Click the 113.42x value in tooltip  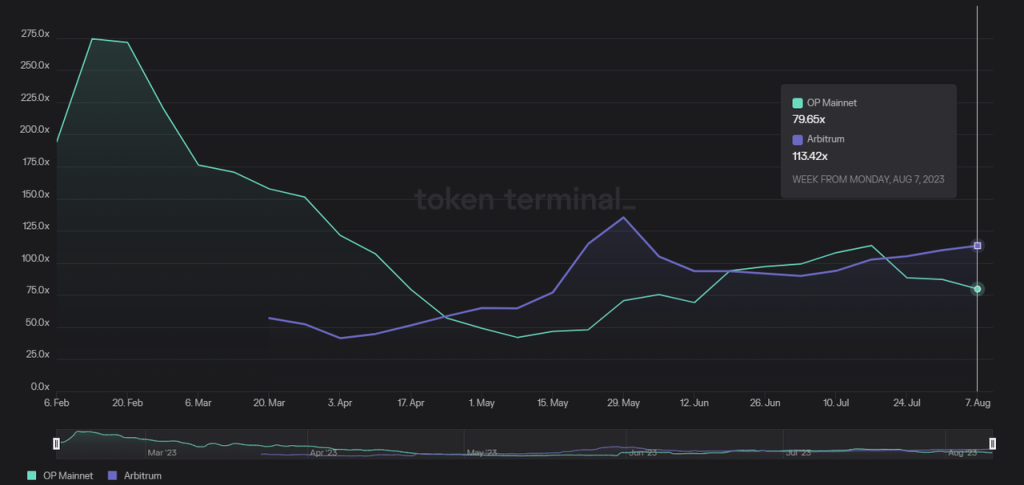(x=810, y=156)
